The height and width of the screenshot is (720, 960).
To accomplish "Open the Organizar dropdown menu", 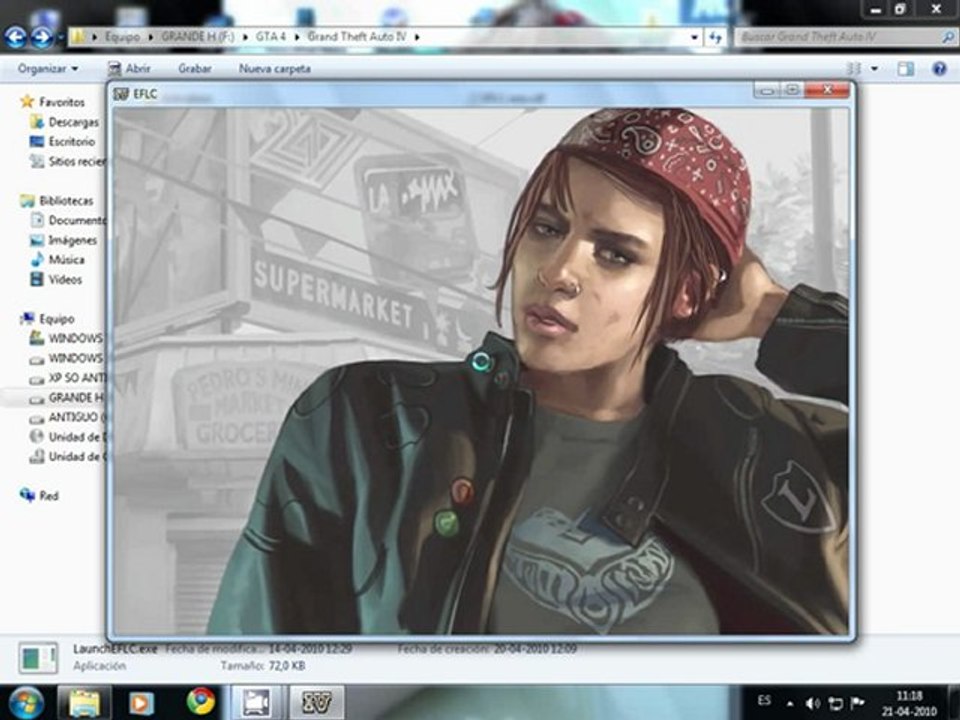I will [47, 69].
